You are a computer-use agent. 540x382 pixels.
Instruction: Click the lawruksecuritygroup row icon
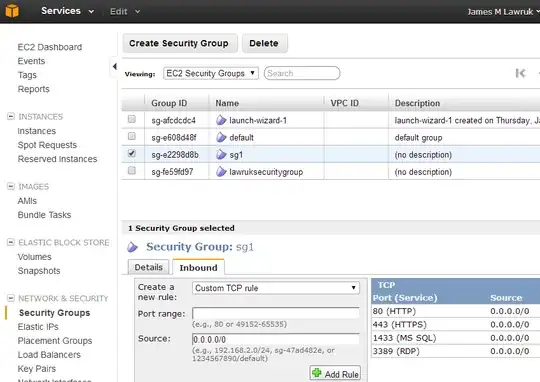click(221, 172)
